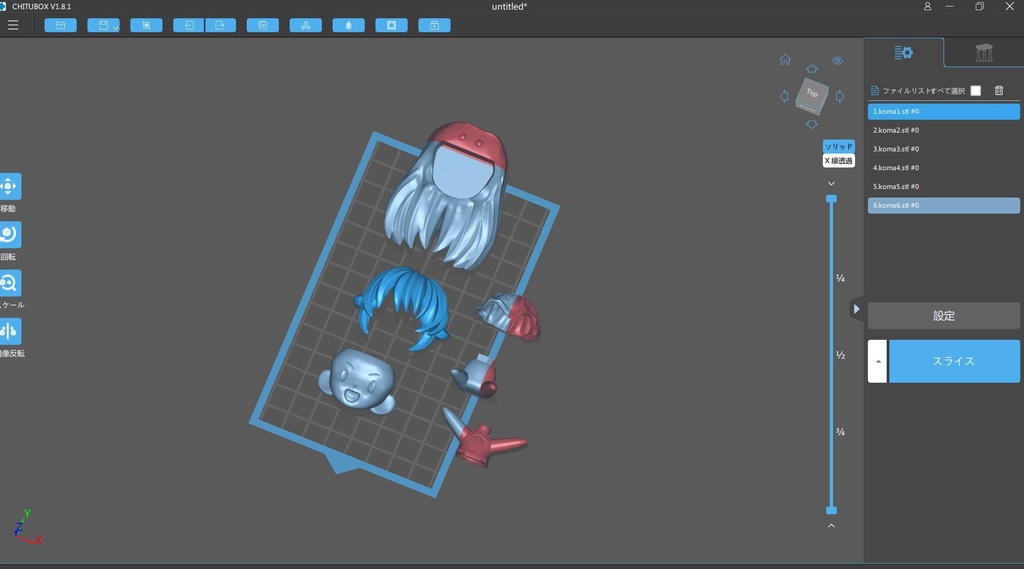Screen dimensions: 1024x569
Task: Click the undo toolbar icon
Action: [x=189, y=25]
